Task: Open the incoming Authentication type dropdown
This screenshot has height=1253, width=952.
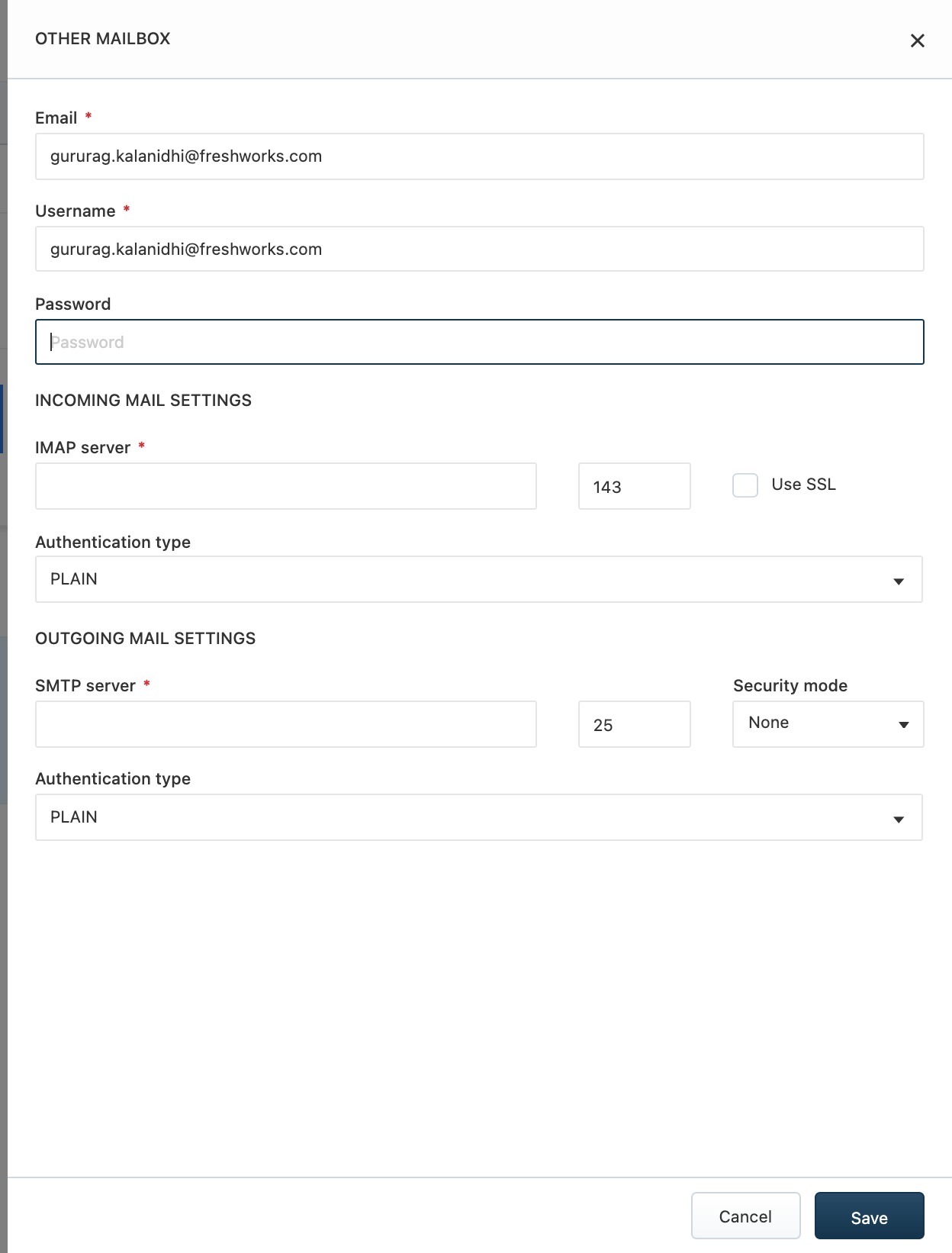Action: tap(479, 579)
